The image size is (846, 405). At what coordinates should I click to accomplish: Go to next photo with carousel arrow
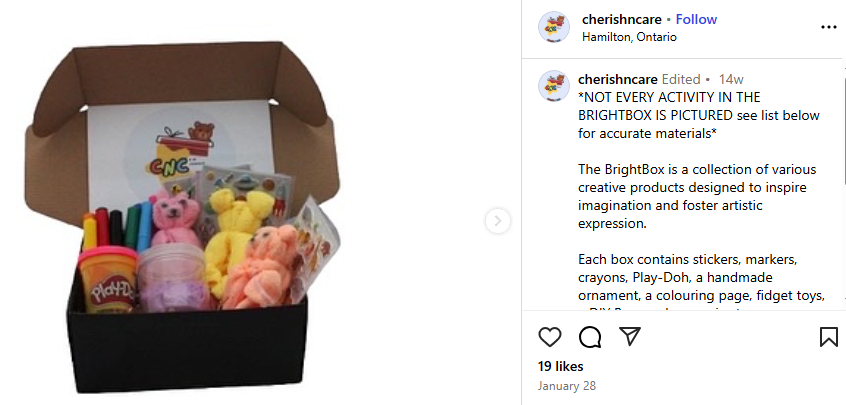click(x=498, y=221)
